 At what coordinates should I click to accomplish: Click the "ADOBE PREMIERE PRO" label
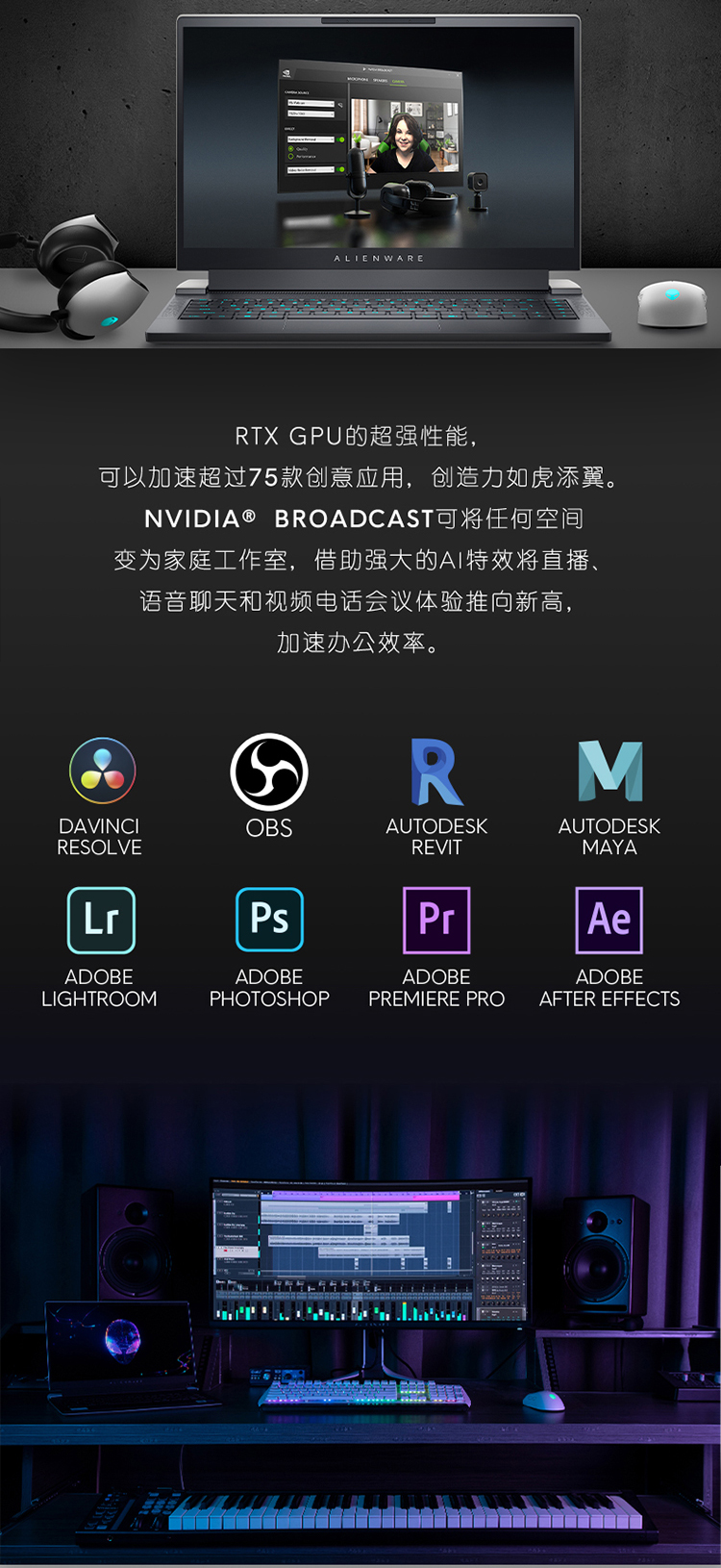coord(436,988)
